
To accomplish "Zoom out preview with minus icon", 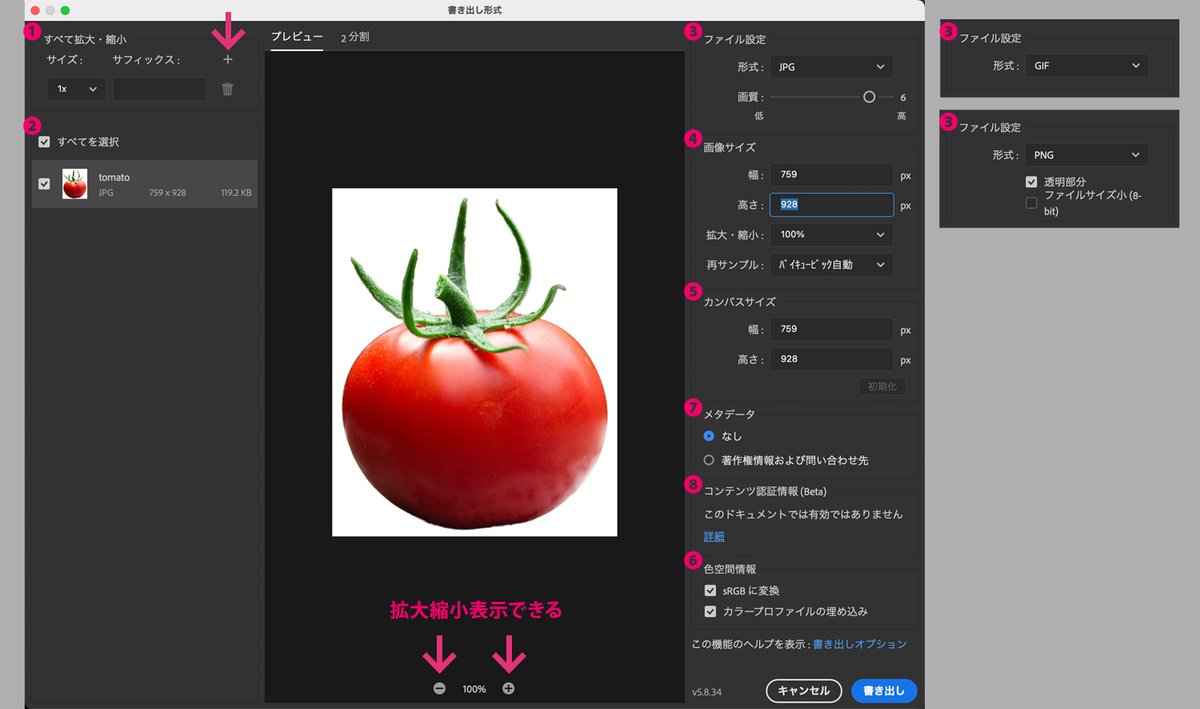I will click(440, 689).
